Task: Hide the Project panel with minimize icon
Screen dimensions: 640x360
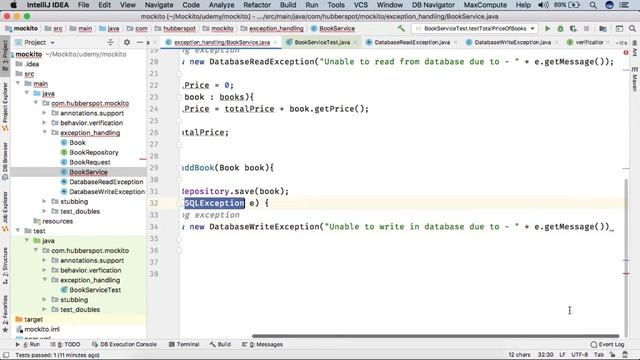Action: click(x=140, y=42)
